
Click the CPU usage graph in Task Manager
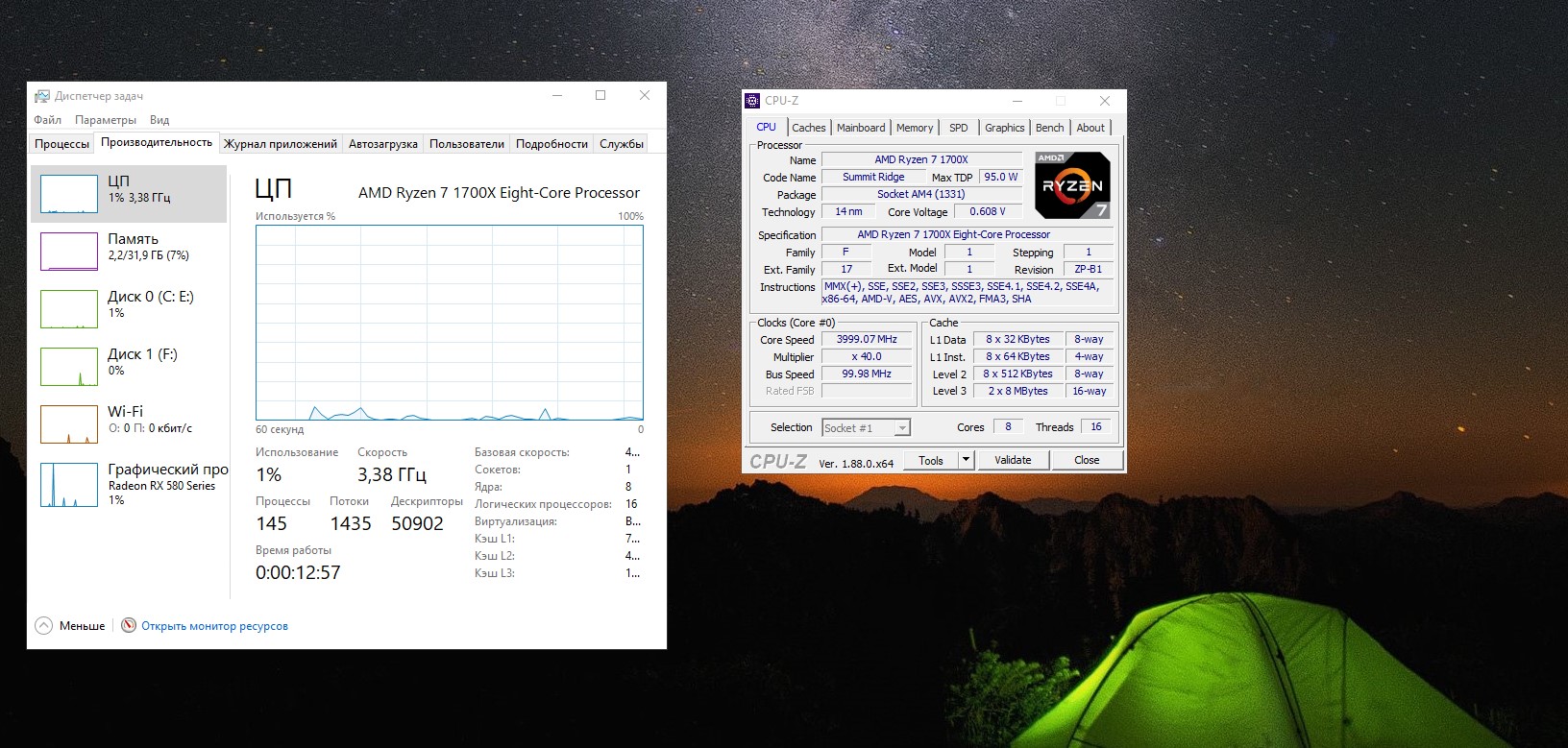(450, 323)
